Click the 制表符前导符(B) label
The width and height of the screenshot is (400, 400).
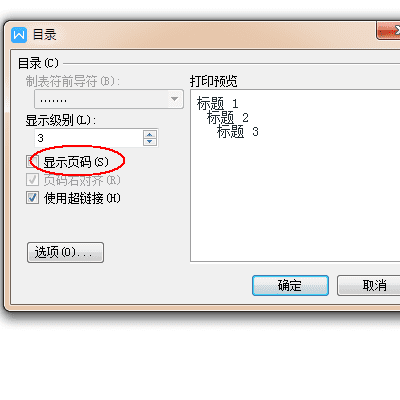(x=73, y=81)
